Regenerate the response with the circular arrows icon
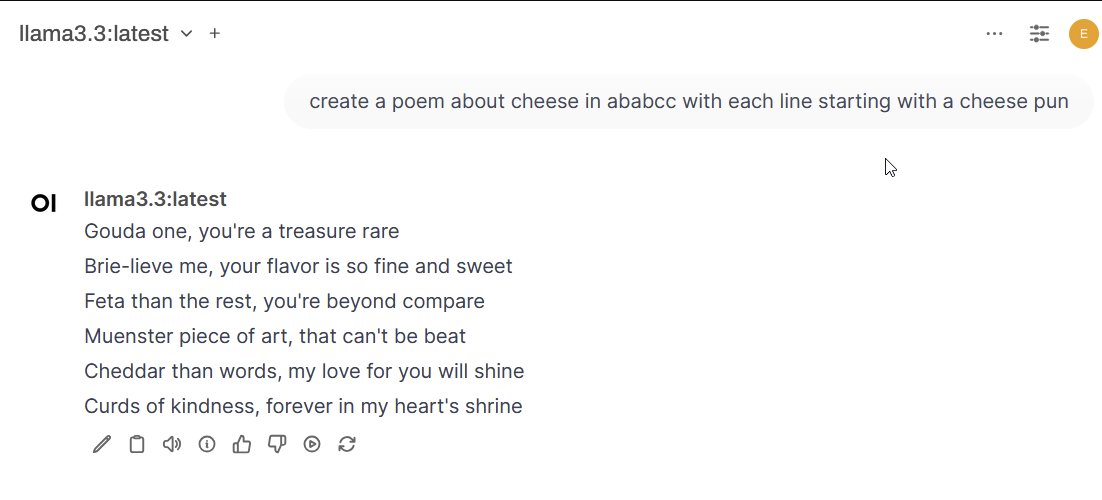The width and height of the screenshot is (1102, 500). coord(347,444)
